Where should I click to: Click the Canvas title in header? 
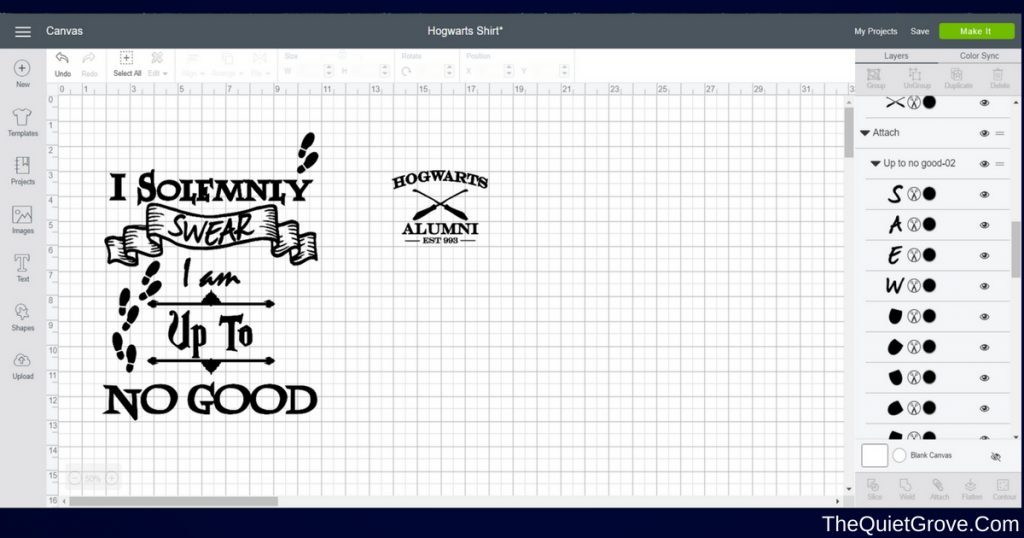click(64, 31)
